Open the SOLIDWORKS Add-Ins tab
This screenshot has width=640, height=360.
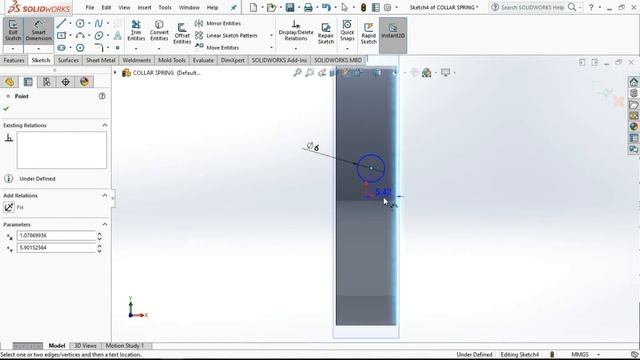(x=279, y=60)
